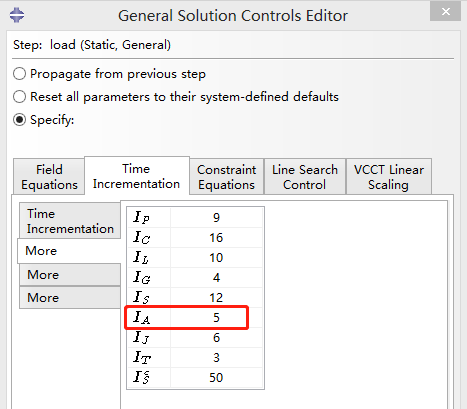Select the Specify radio button
The height and width of the screenshot is (409, 467).
point(19,120)
